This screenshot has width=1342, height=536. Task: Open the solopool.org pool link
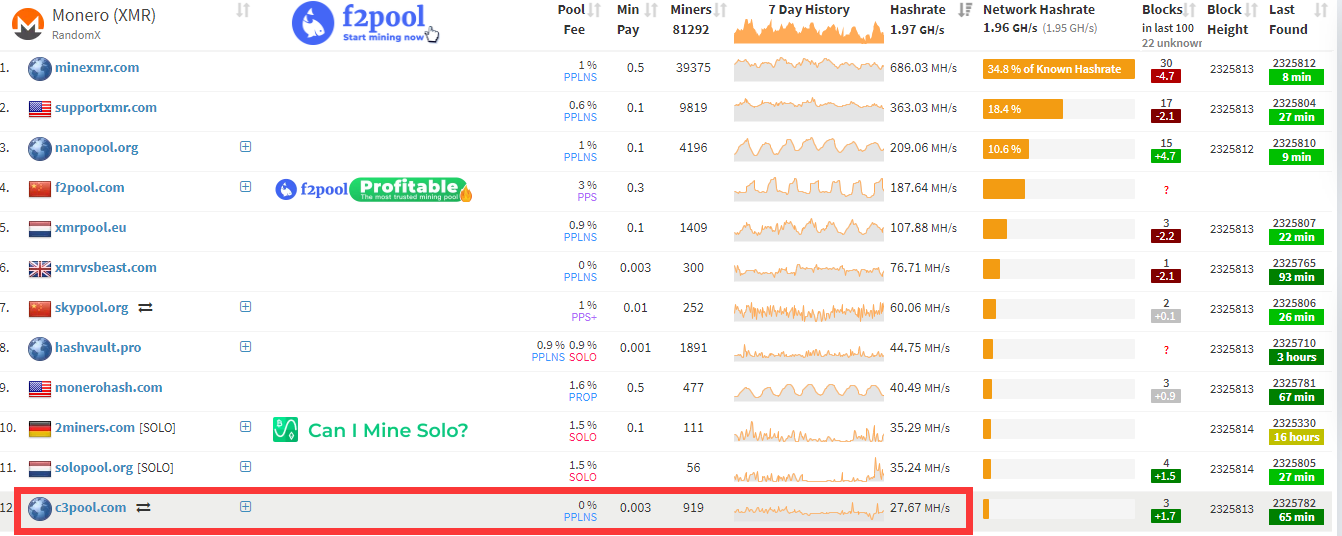pos(94,468)
